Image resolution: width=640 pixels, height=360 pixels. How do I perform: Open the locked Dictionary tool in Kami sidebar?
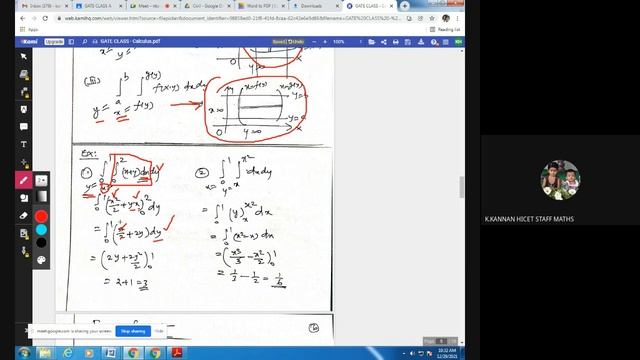(x=24, y=74)
